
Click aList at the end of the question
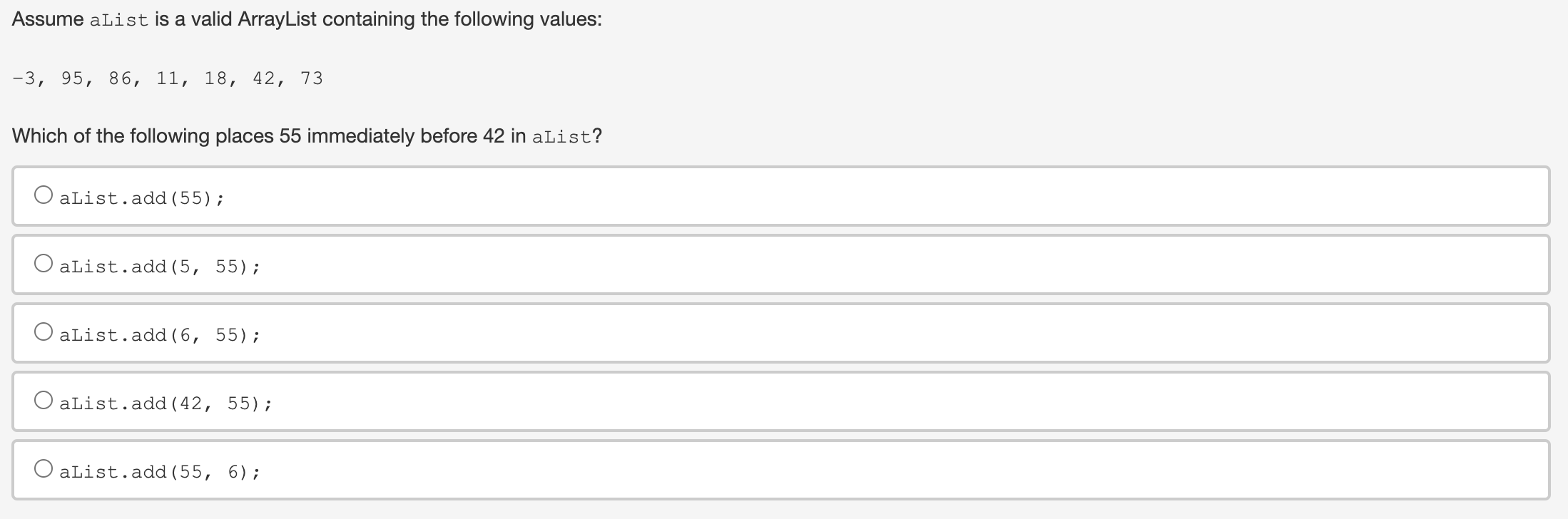pos(561,137)
